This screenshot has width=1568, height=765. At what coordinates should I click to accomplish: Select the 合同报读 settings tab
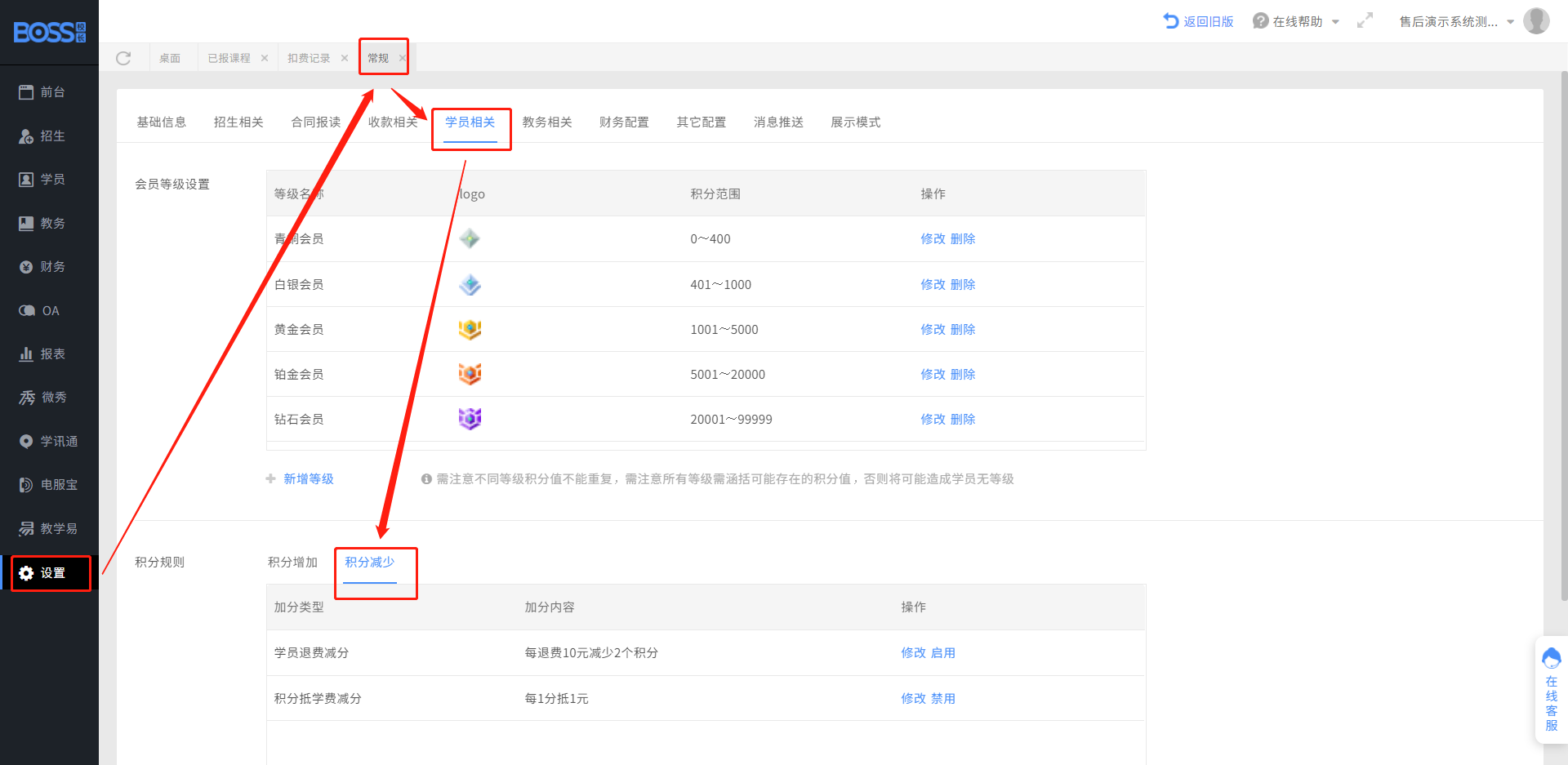tap(316, 122)
